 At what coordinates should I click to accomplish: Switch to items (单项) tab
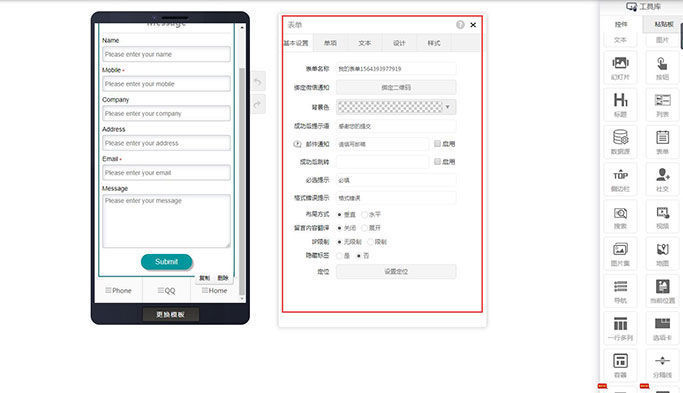tap(330, 43)
